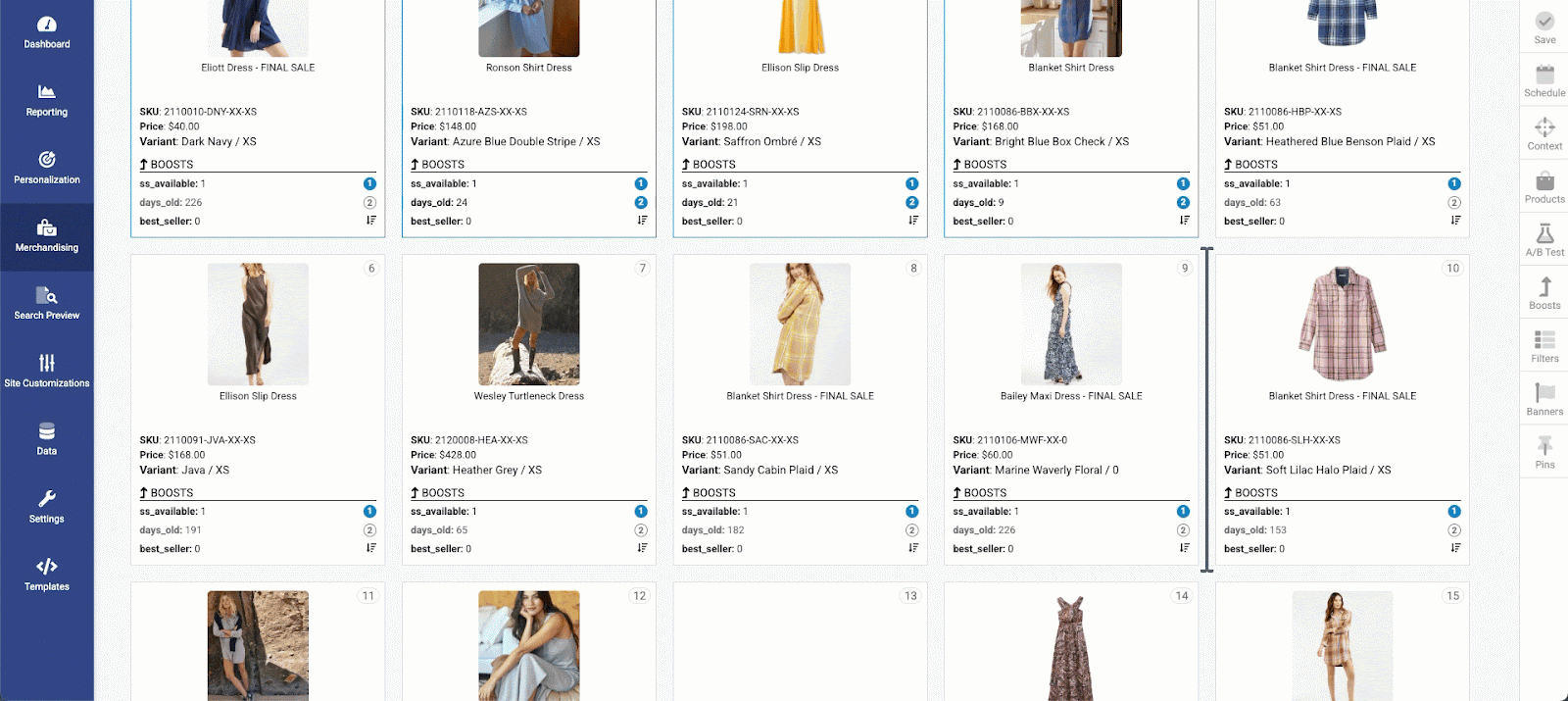Click position number 6 badge
Screen dimensions: 1568x701
(371, 268)
